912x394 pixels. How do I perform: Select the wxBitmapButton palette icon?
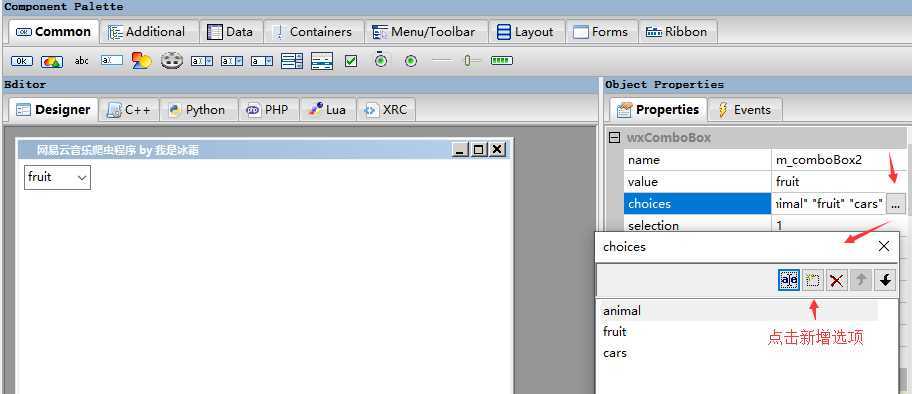tap(52, 61)
